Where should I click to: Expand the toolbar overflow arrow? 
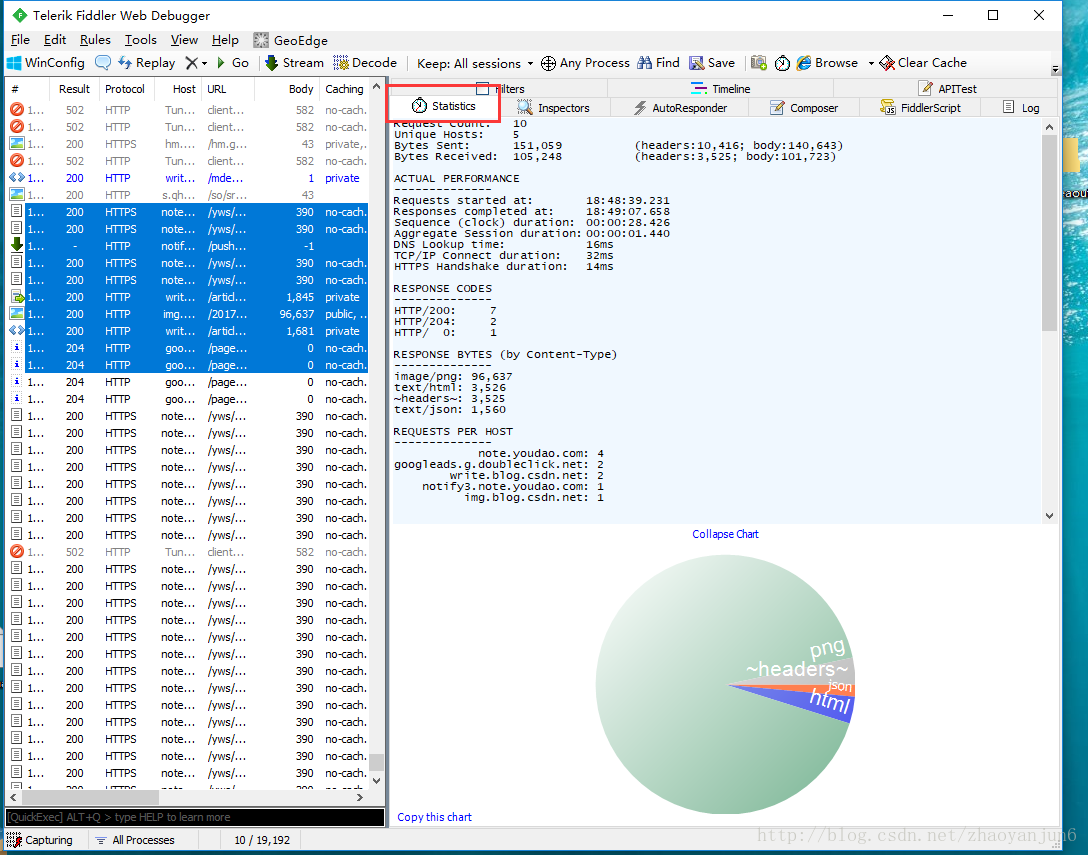tap(1055, 69)
